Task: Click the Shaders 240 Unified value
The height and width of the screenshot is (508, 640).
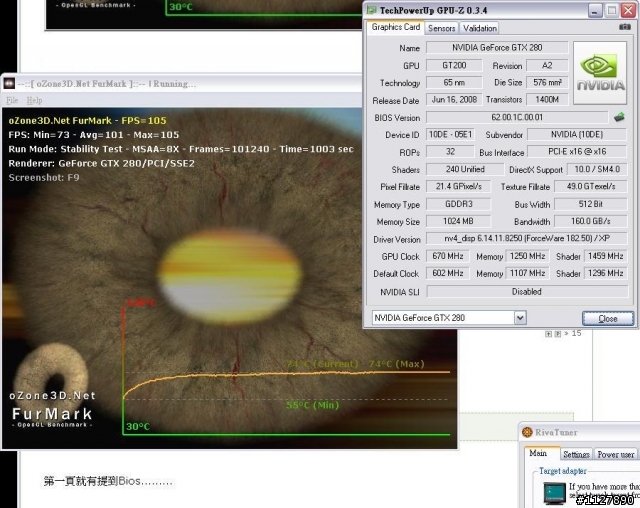Action: point(465,169)
